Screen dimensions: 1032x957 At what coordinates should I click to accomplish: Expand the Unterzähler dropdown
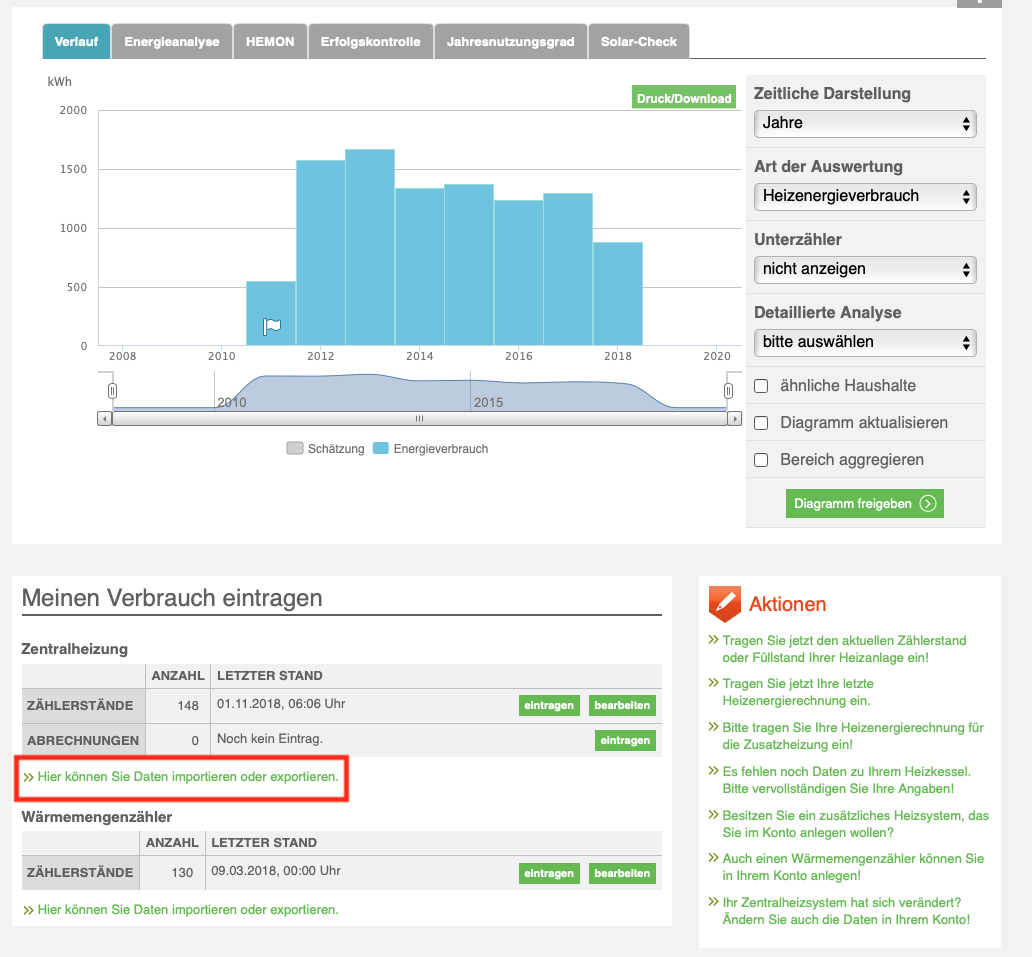864,269
